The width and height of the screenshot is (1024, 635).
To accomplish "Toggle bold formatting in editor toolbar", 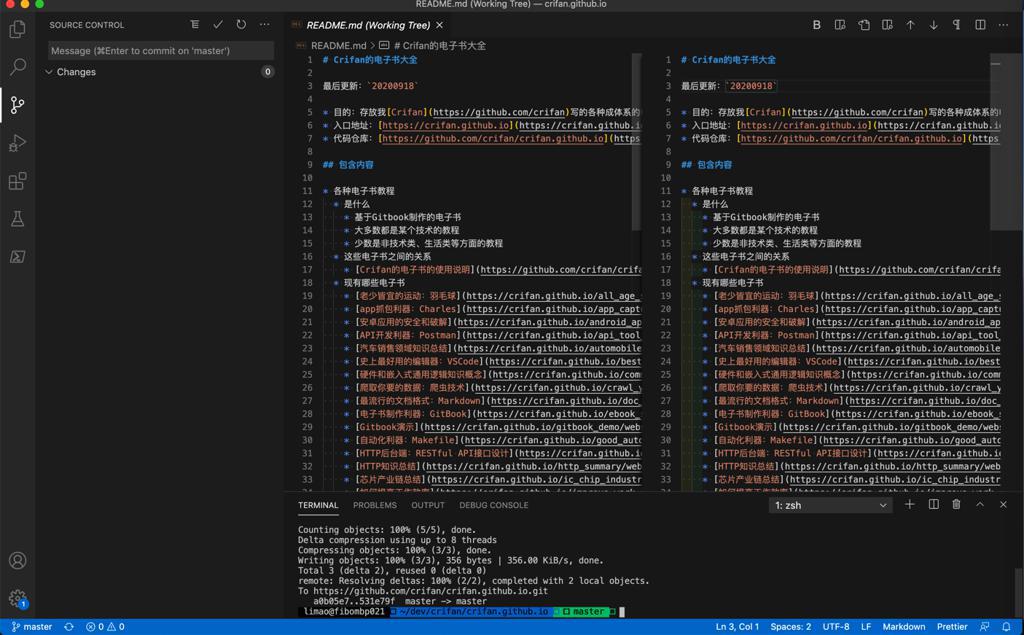I will 816,25.
